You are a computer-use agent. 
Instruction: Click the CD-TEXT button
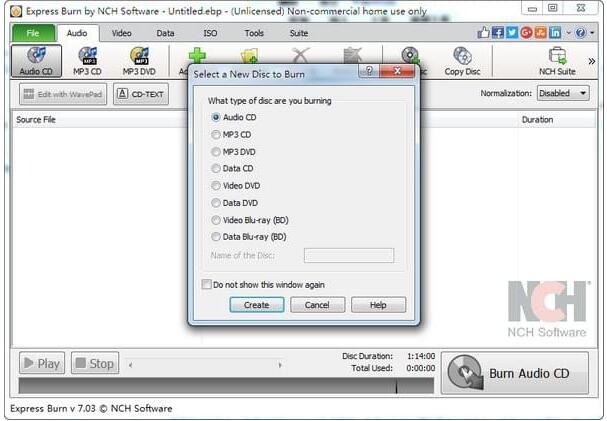point(141,94)
